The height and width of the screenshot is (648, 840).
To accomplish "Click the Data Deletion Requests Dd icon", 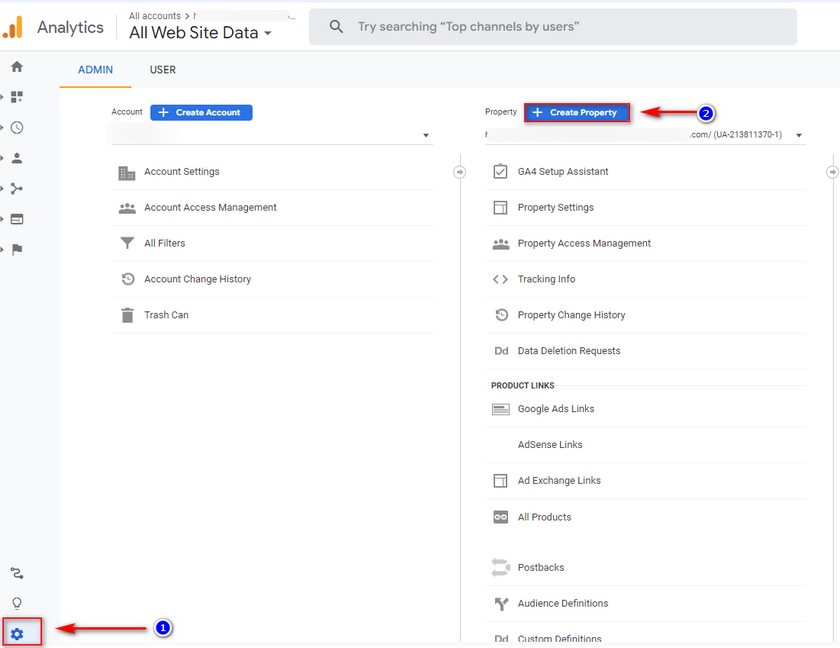I will coord(501,351).
